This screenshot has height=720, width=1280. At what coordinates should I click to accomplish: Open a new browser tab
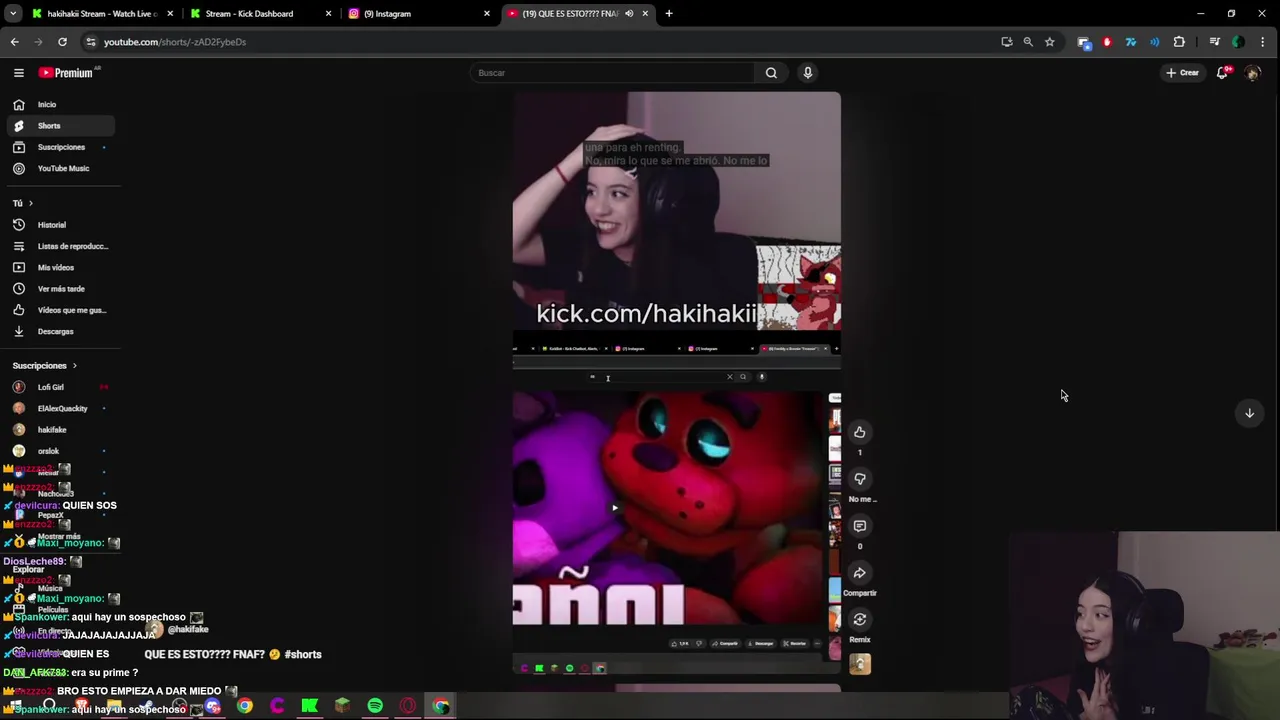click(669, 14)
